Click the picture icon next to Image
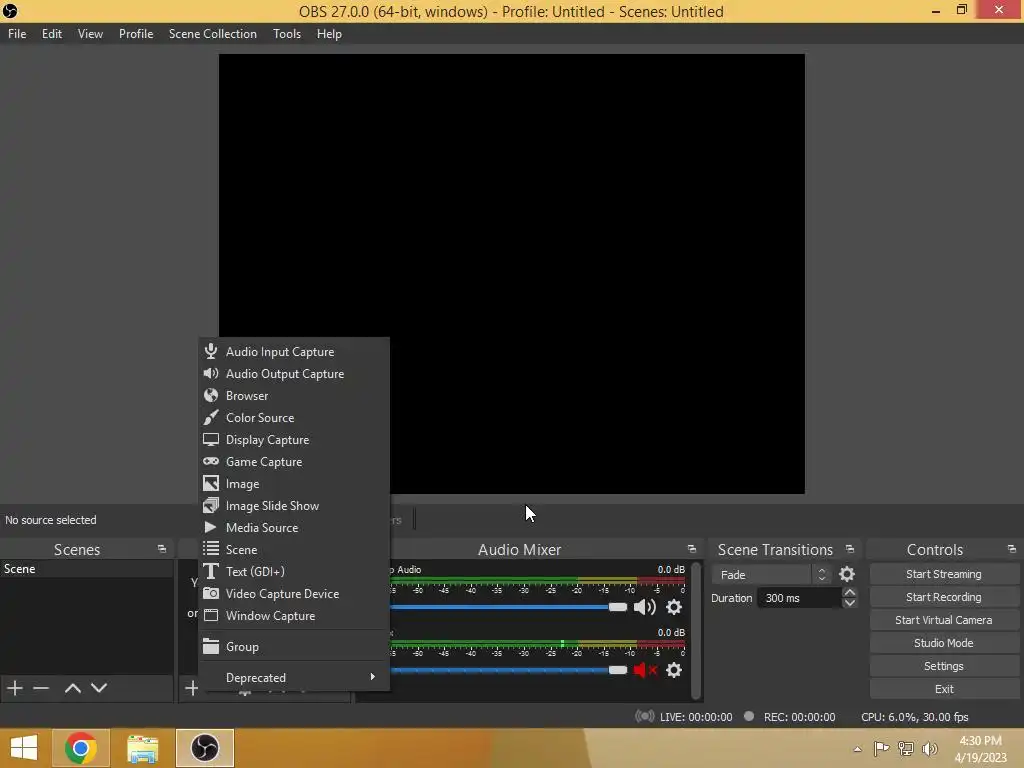This screenshot has height=768, width=1024. point(210,483)
